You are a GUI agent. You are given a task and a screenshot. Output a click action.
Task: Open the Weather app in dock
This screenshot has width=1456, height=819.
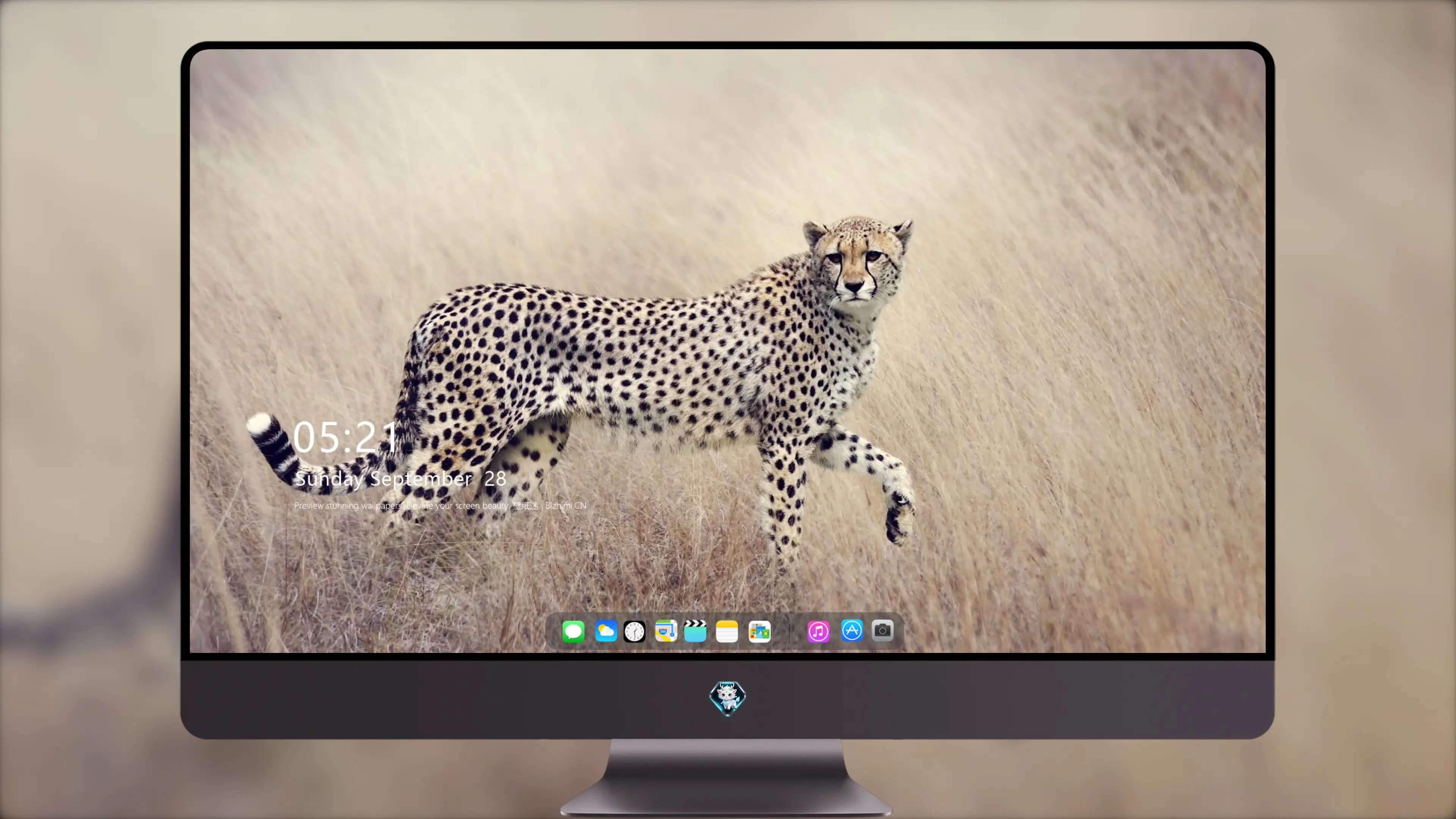[606, 631]
